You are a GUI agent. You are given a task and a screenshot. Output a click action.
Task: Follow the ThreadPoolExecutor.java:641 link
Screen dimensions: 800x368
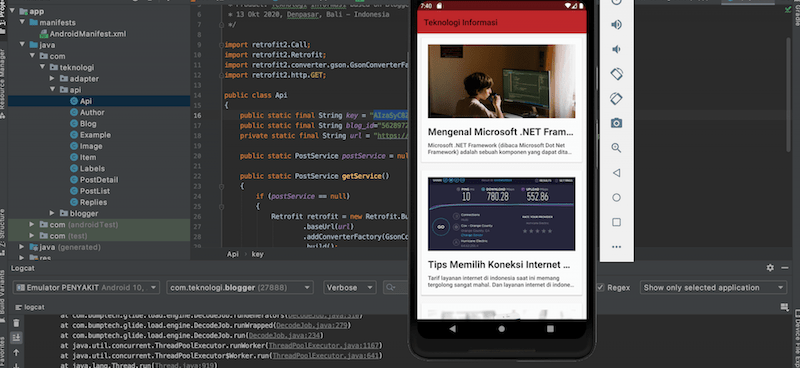(x=326, y=355)
